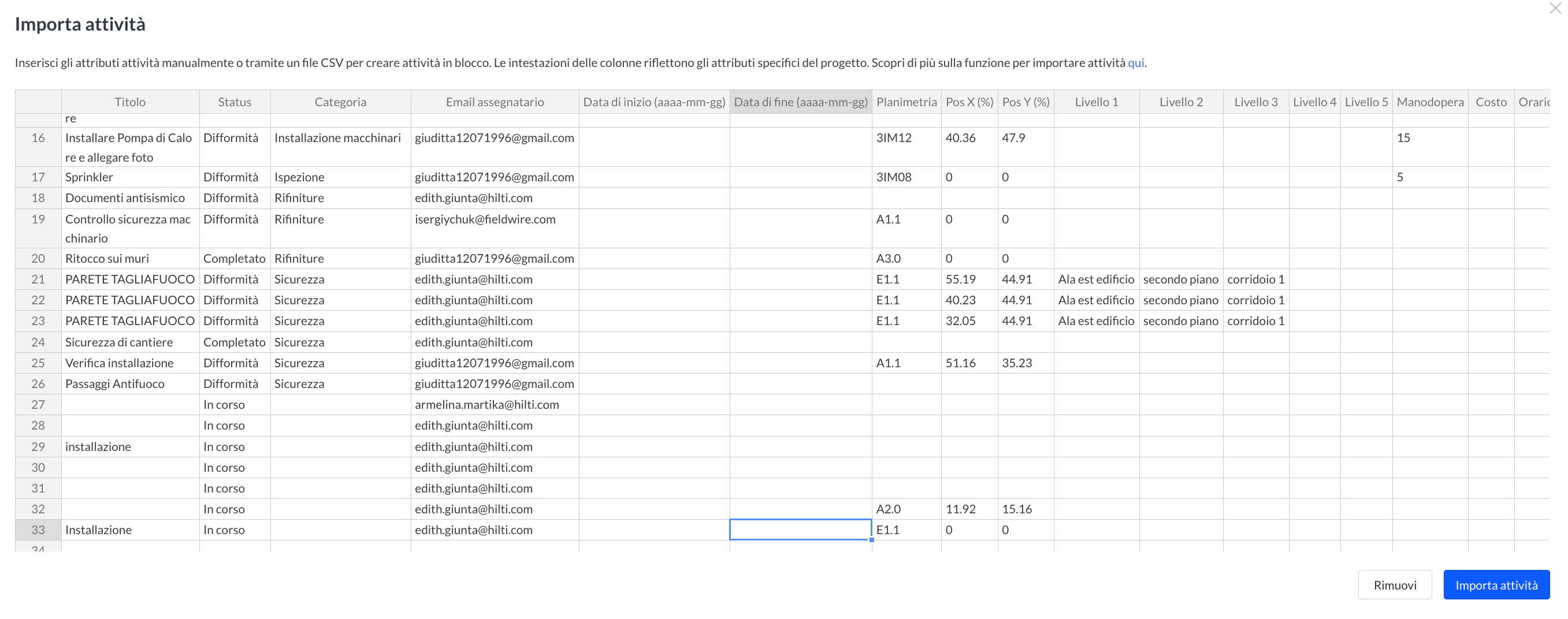Click 'PARETE TAGLIAFUOCO' in row 21

130,279
